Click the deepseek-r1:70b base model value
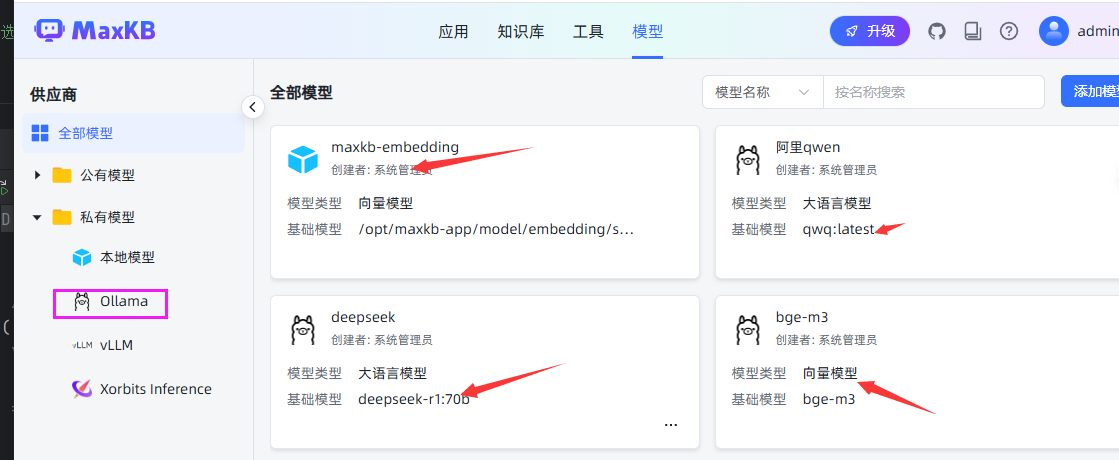This screenshot has width=1119, height=460. (414, 399)
